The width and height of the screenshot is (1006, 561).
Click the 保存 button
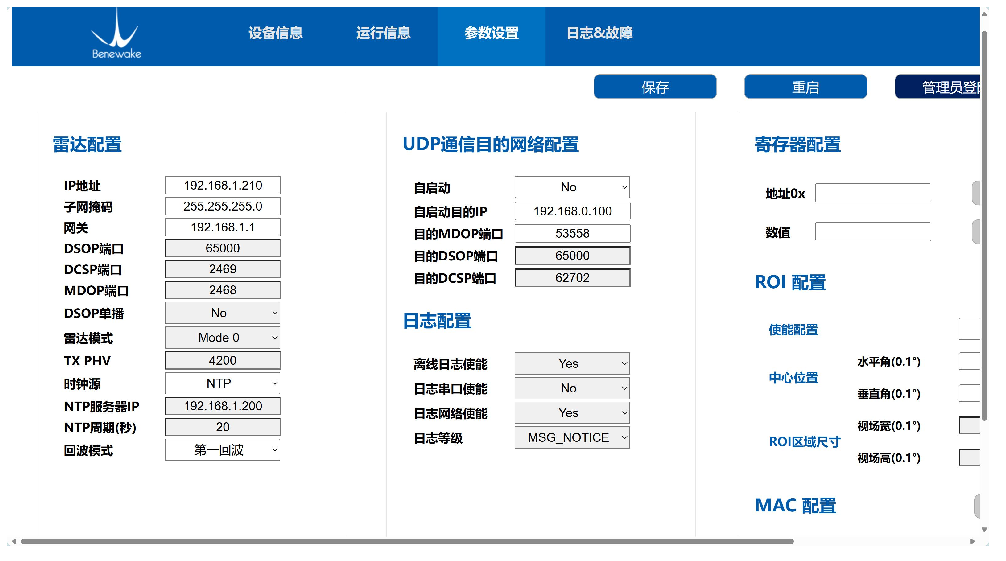point(655,87)
